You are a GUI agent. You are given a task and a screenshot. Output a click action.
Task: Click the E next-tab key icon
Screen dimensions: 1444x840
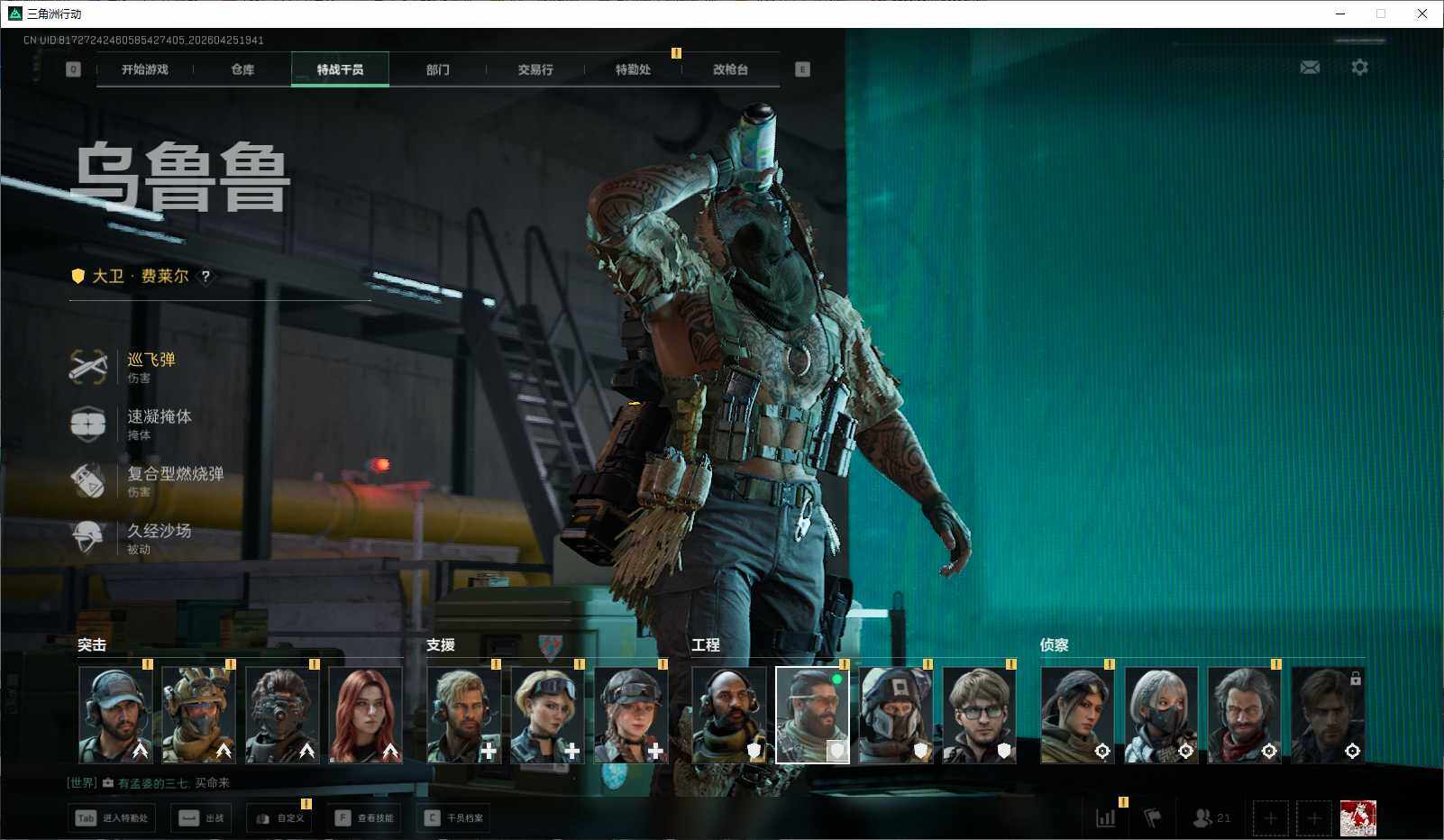click(802, 69)
